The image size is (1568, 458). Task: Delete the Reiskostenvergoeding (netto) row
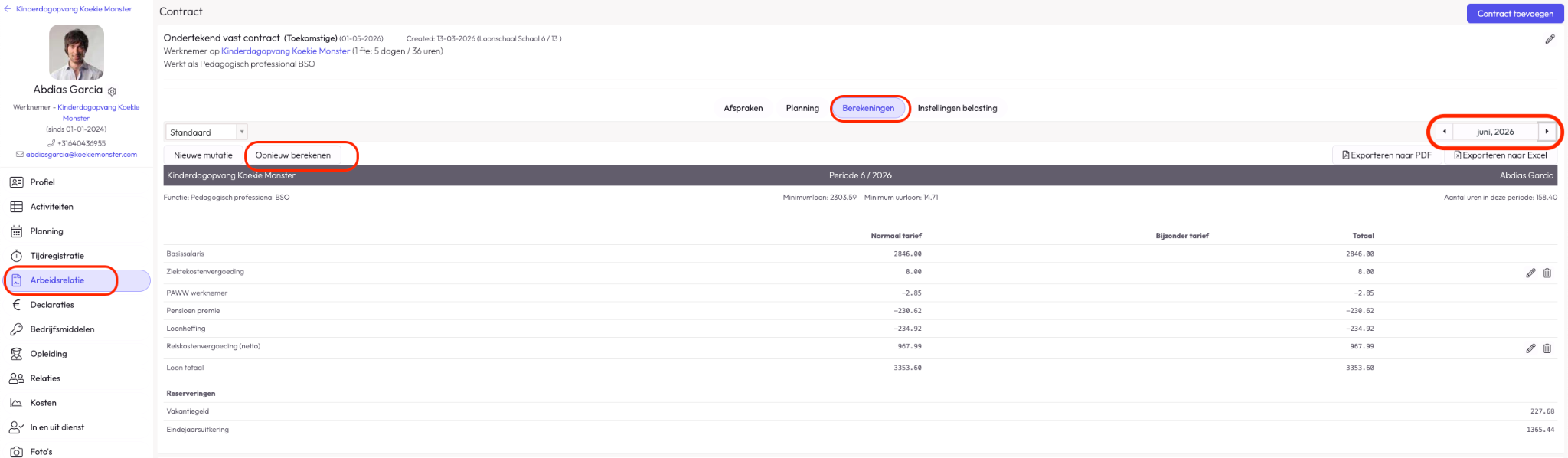tap(1547, 348)
